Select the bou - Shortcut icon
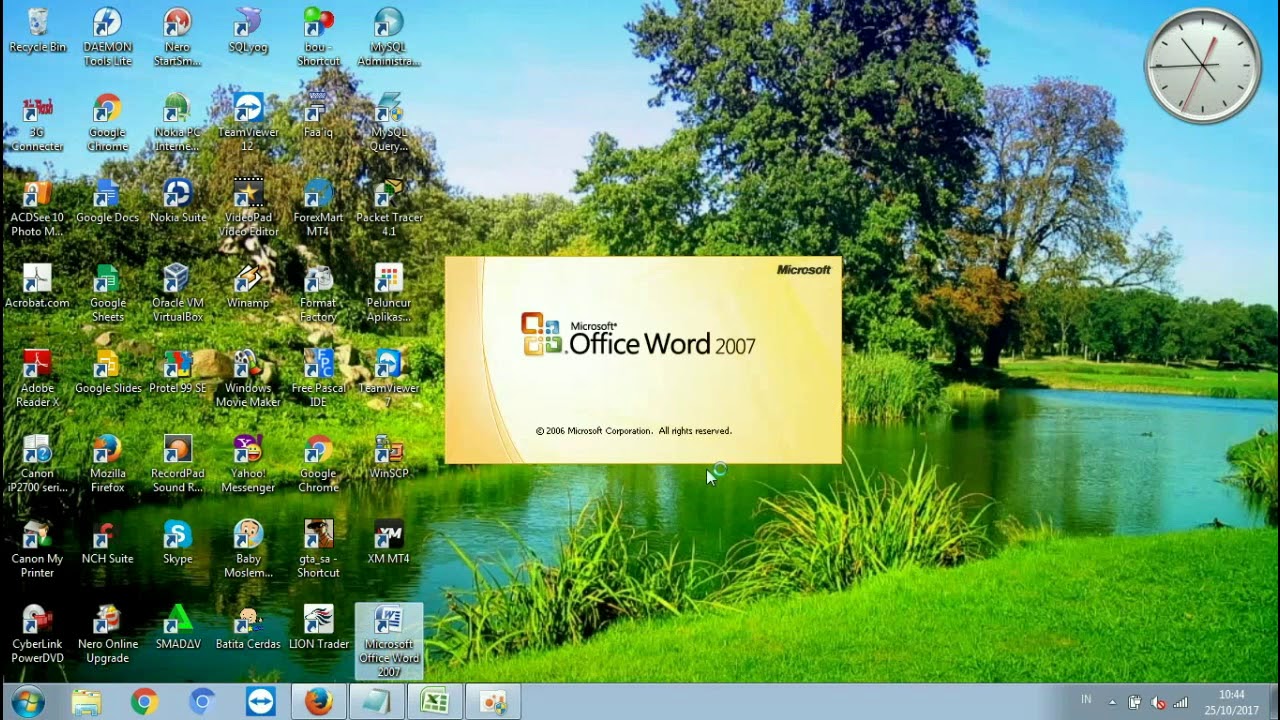Screen dimensions: 1280x720 point(318,37)
